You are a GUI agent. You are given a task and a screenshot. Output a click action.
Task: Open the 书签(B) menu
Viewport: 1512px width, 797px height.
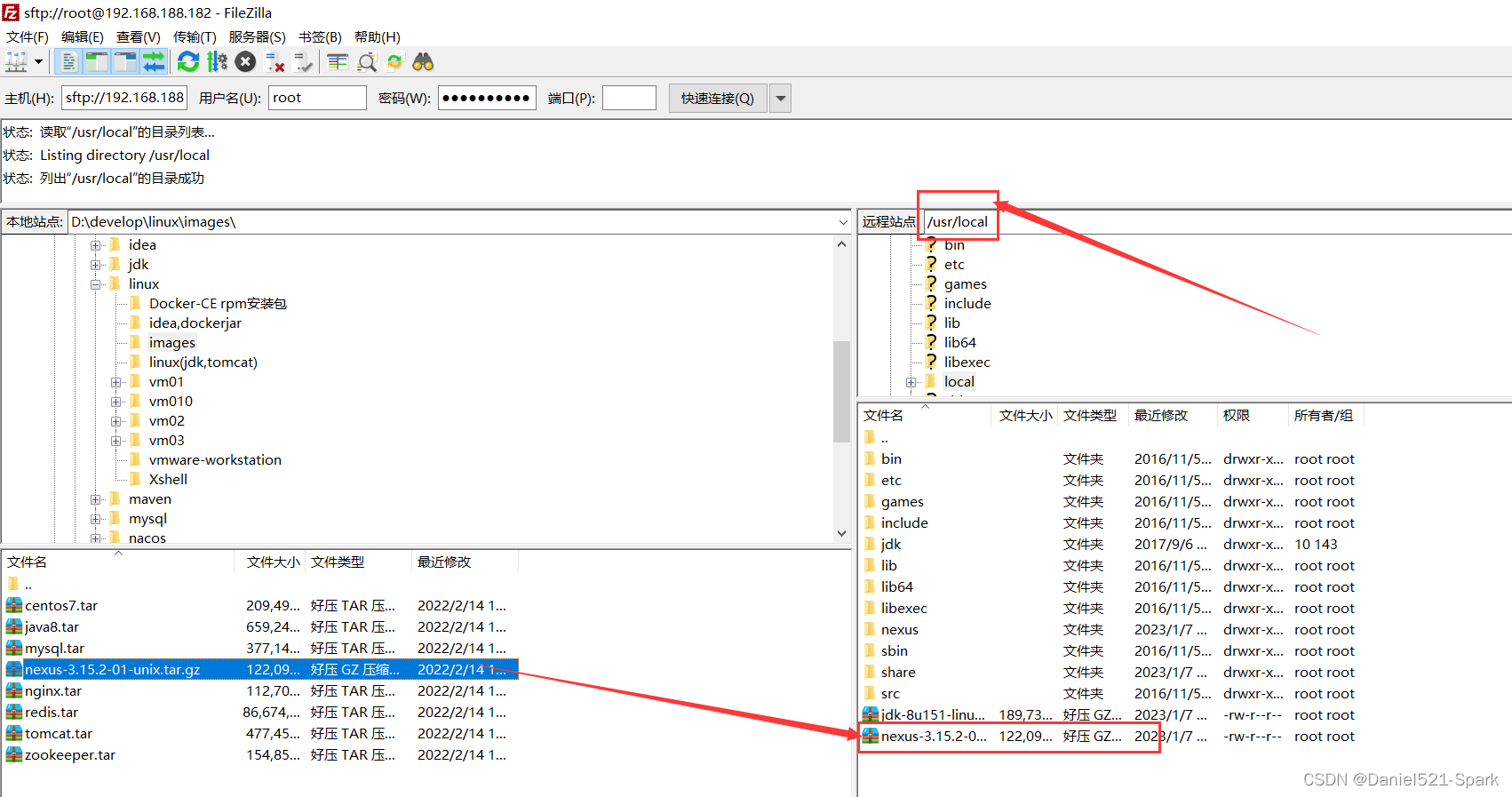[x=320, y=36]
